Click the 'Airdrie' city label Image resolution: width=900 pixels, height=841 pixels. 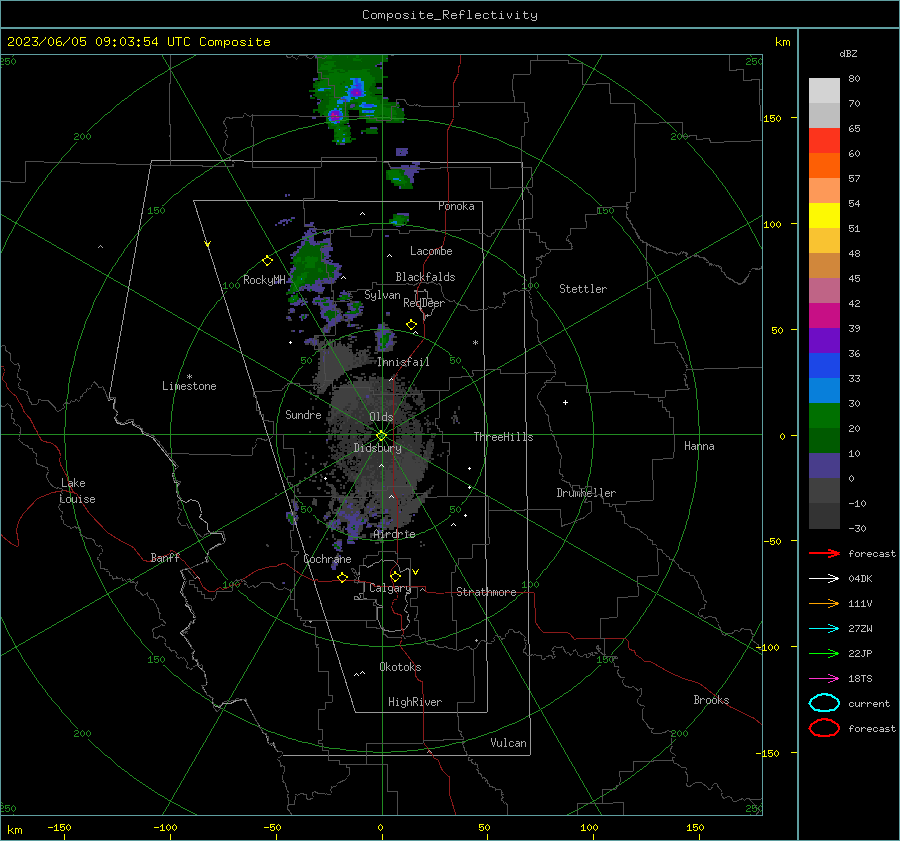[x=394, y=534]
